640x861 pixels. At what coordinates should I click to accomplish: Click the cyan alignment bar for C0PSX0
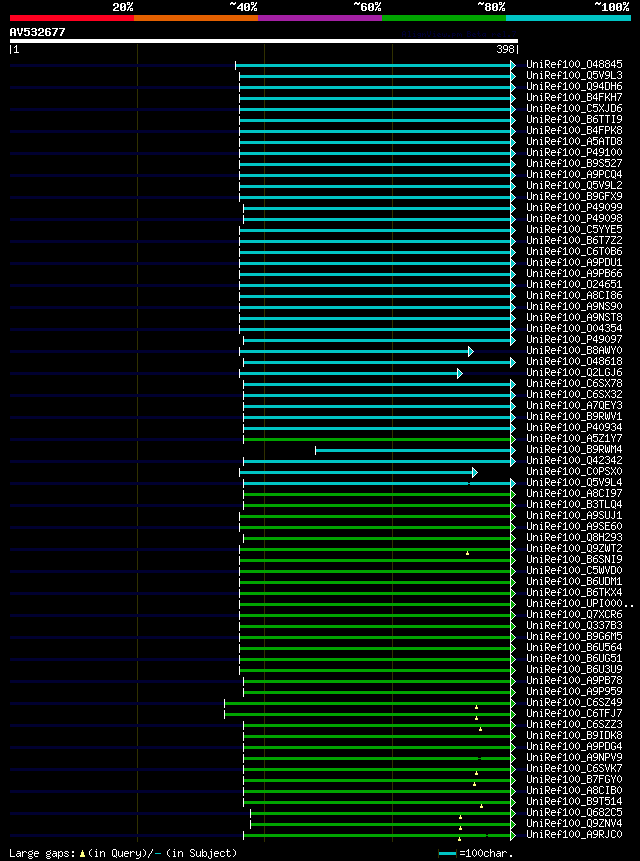(x=358, y=472)
